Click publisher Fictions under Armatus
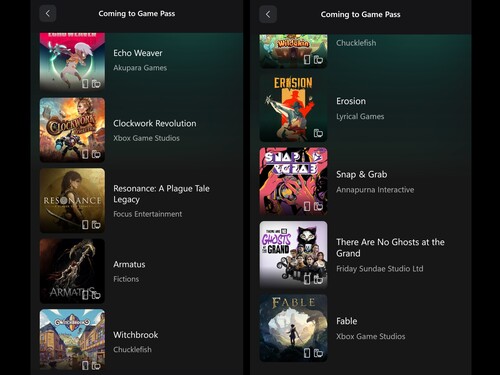500x375 pixels. [x=126, y=279]
